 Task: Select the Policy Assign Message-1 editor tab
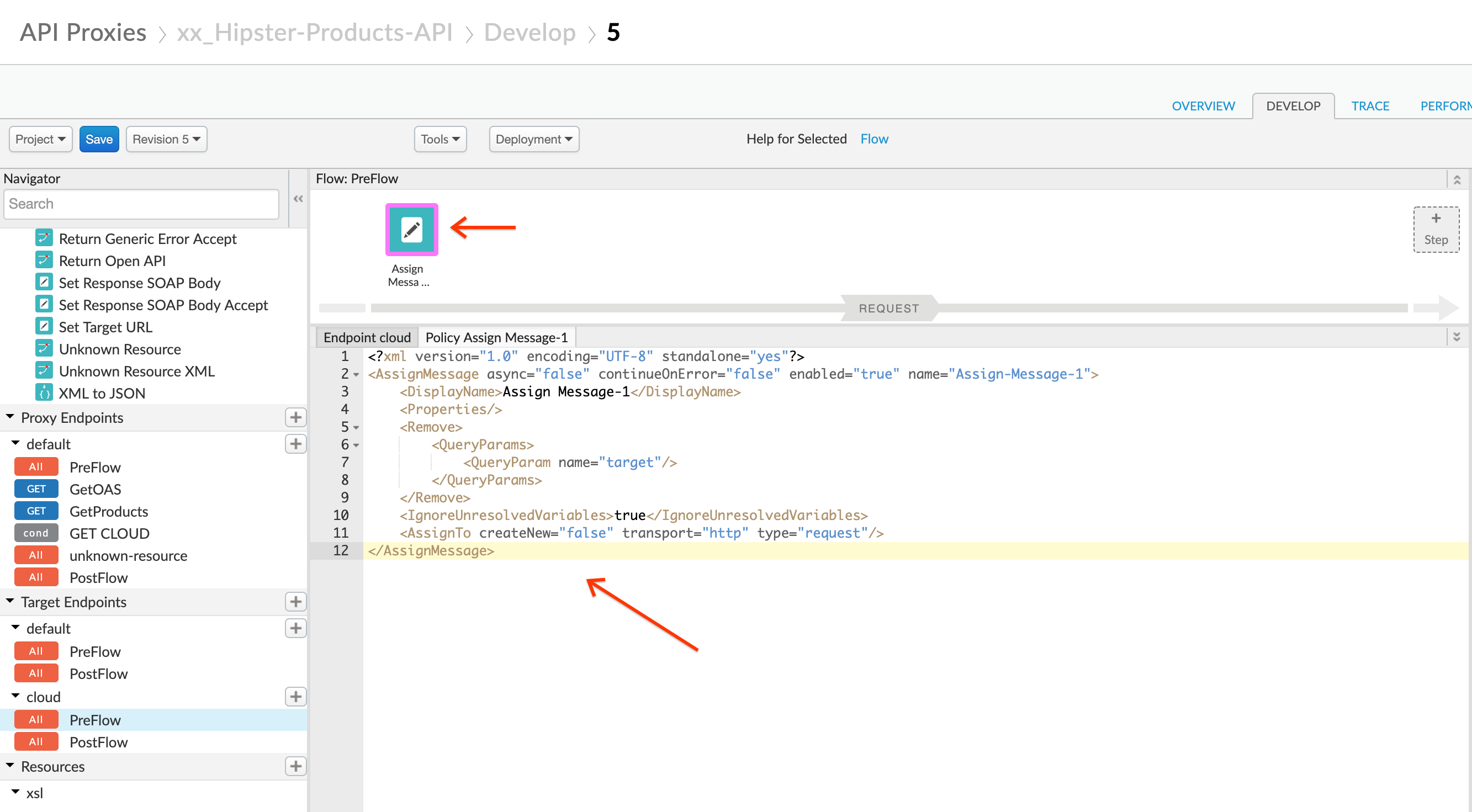coord(496,337)
